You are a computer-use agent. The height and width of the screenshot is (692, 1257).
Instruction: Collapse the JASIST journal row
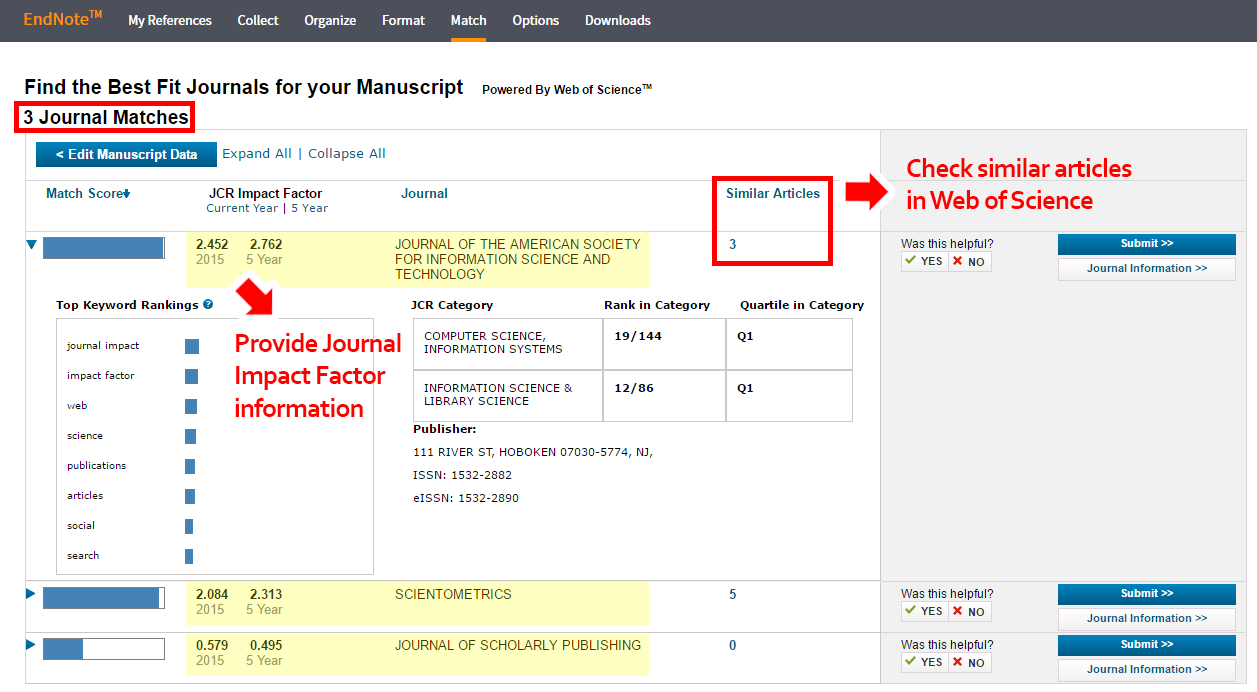tap(32, 245)
